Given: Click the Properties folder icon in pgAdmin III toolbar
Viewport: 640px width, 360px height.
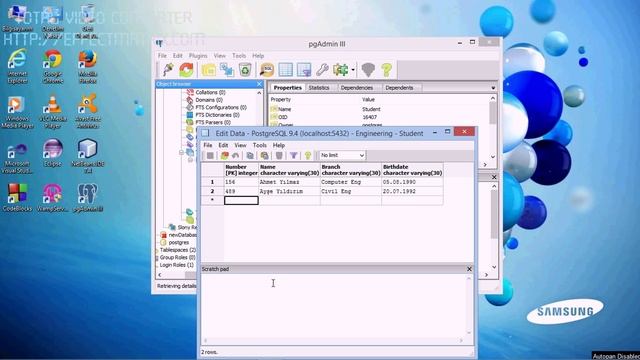Looking at the screenshot, I should (x=209, y=70).
